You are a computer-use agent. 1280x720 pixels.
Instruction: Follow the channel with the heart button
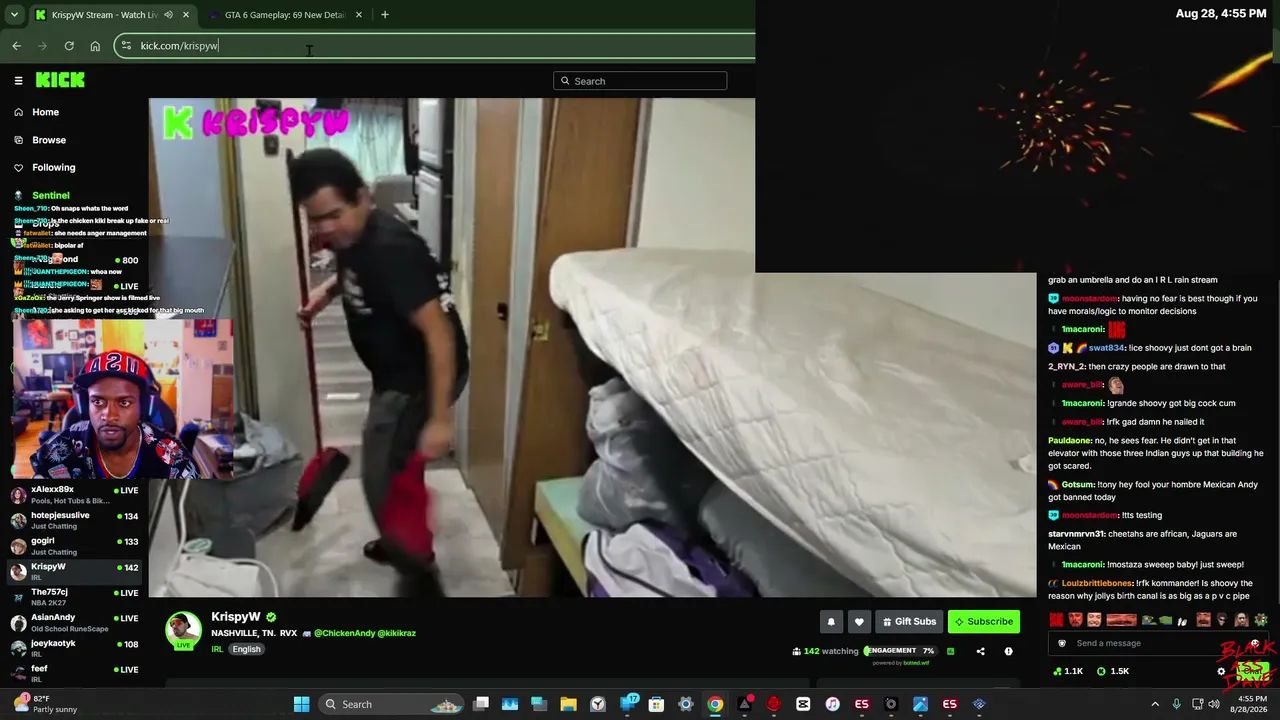859,622
